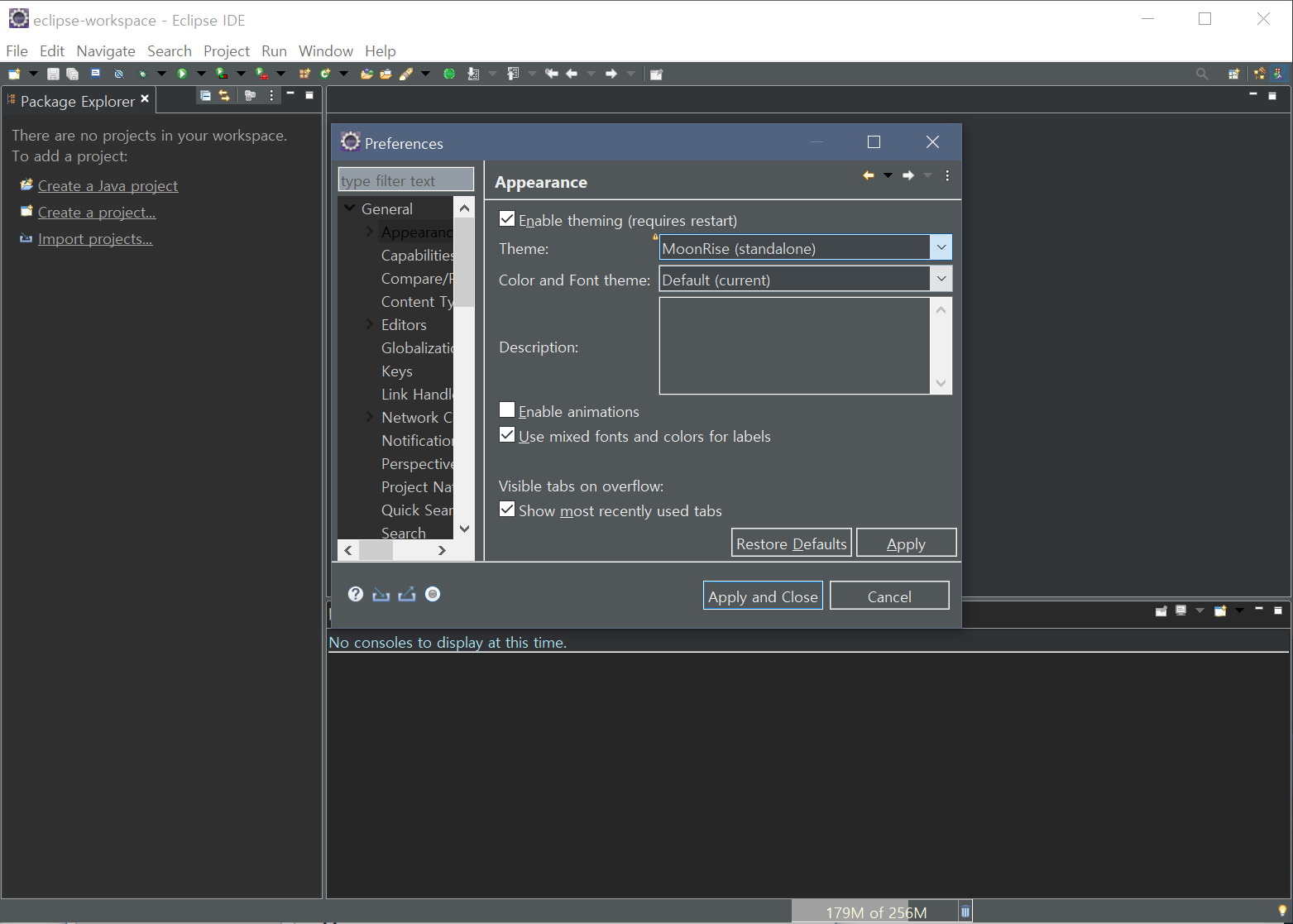This screenshot has height=924, width=1293.
Task: Open the Color and Font theme dropdown
Action: (x=941, y=279)
